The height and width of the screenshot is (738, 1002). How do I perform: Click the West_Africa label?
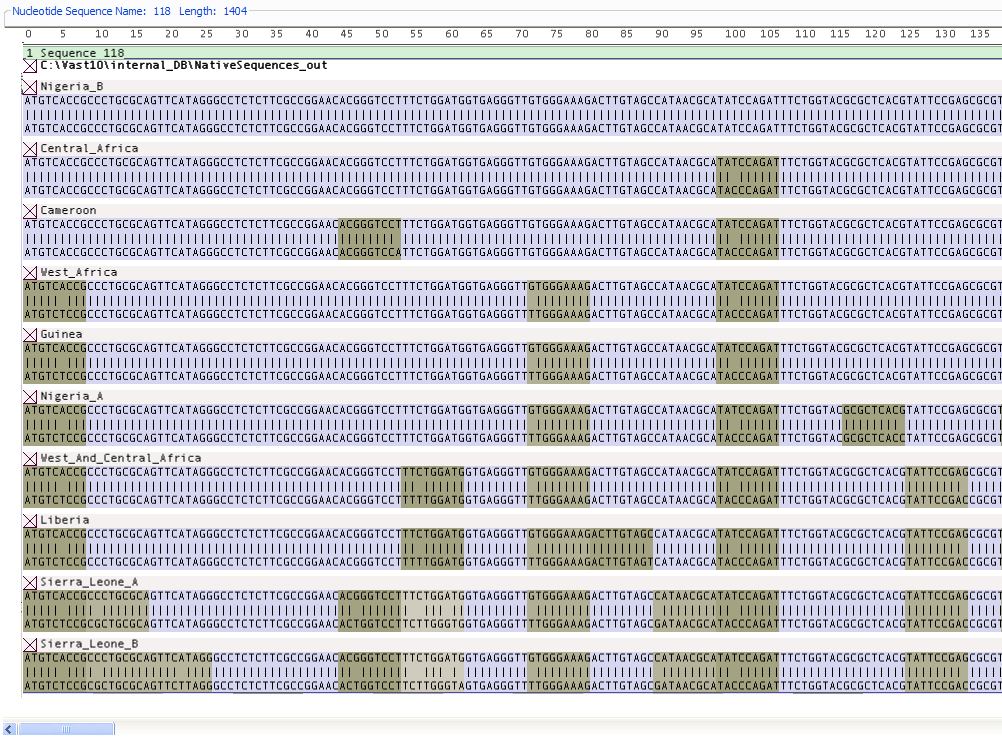79,272
